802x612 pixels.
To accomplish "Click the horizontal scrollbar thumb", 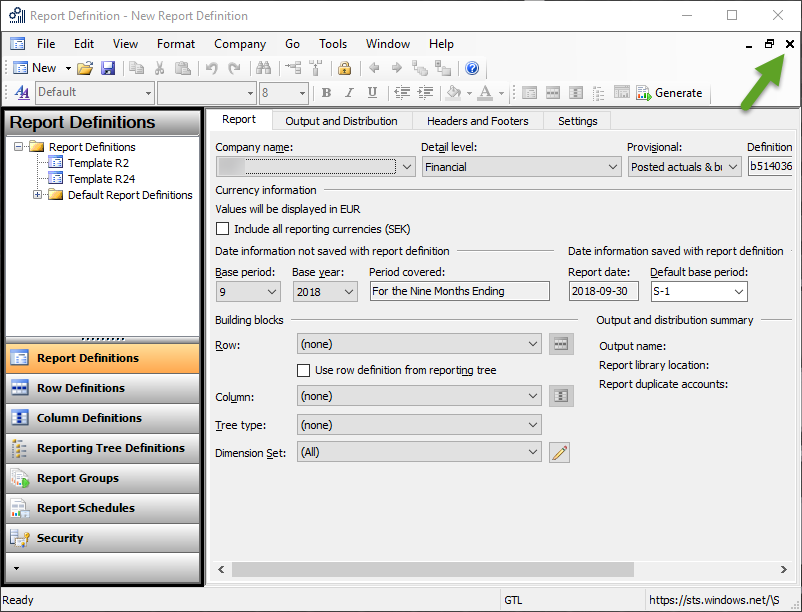I will pyautogui.click(x=433, y=569).
